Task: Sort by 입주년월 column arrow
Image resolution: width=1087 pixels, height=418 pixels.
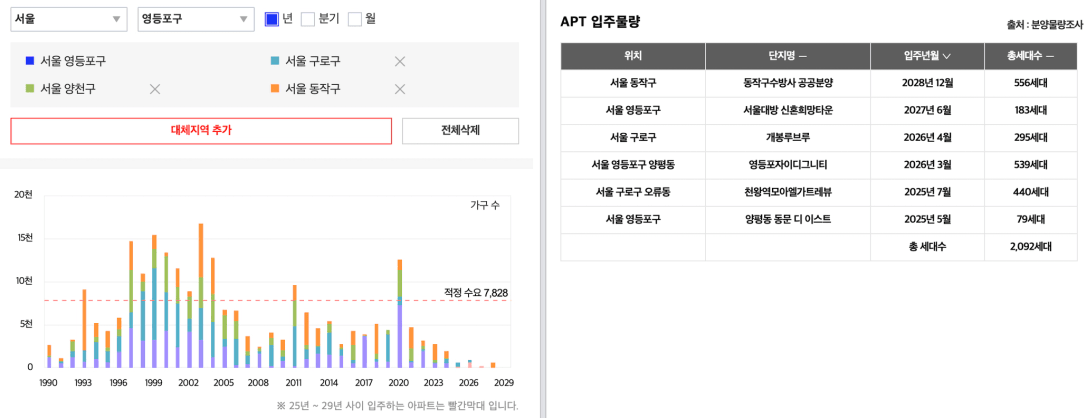Action: pyautogui.click(x=946, y=56)
